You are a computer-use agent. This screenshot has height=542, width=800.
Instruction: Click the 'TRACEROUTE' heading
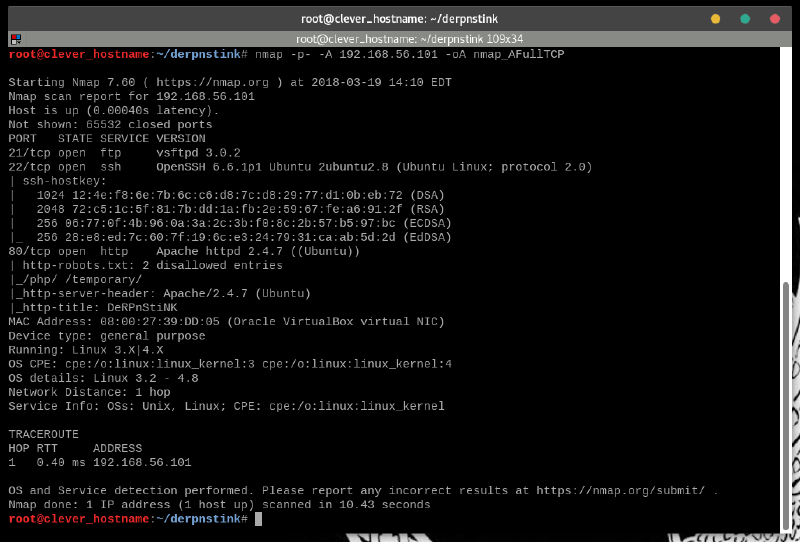[43, 434]
